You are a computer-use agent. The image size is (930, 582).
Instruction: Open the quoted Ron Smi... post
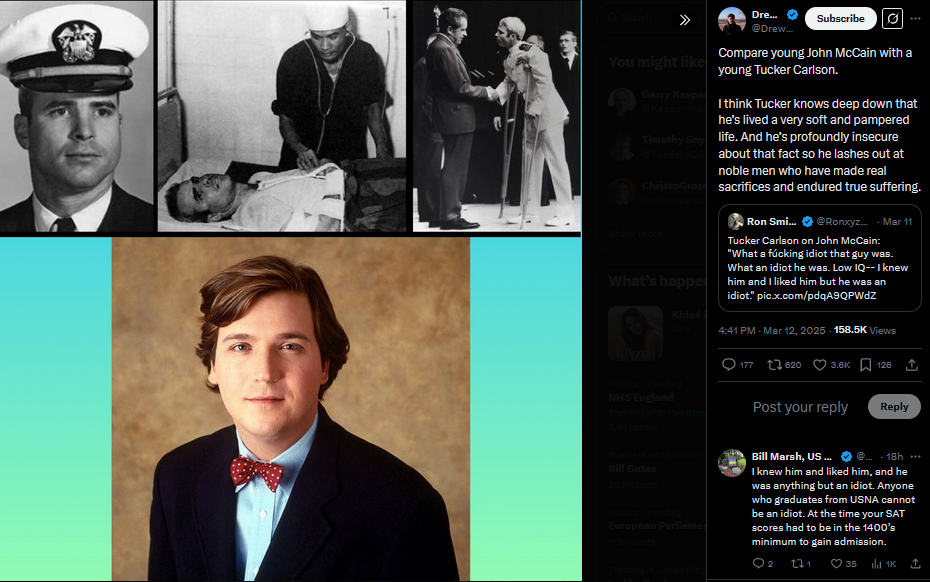(x=819, y=258)
